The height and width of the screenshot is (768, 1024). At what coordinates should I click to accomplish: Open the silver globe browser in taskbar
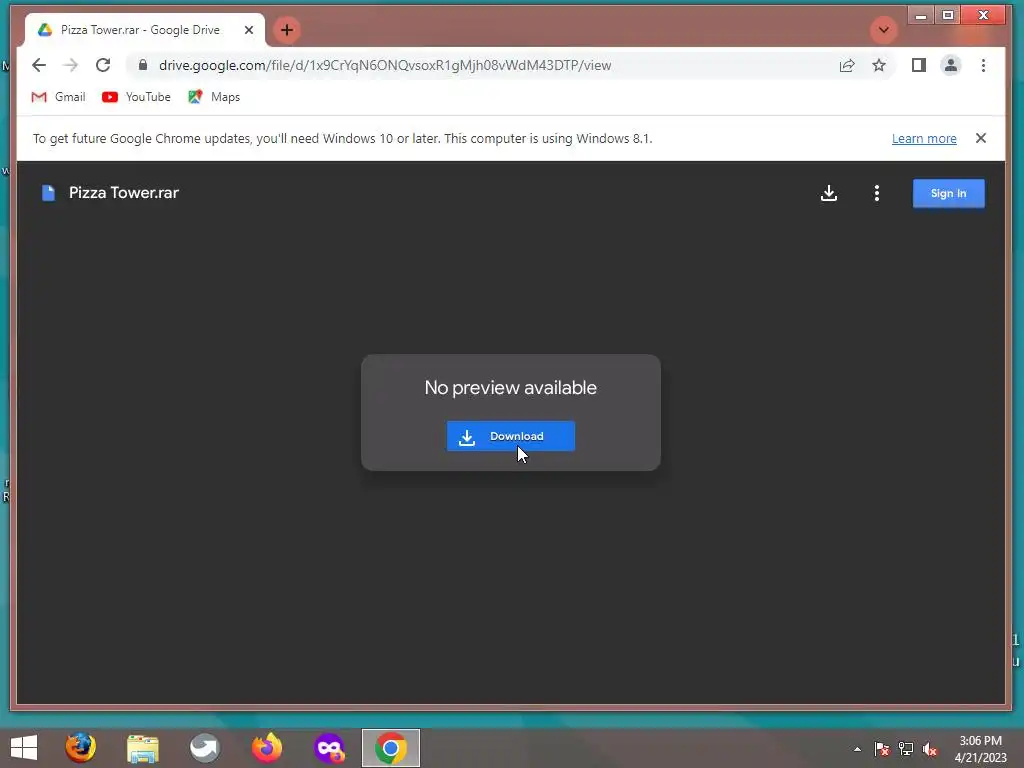click(204, 748)
